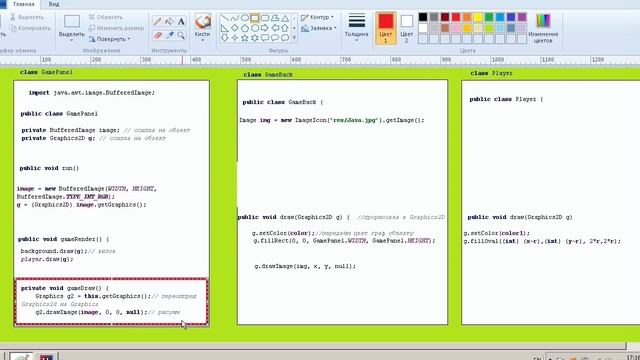Choose the Oval shape
The width and height of the screenshot is (640, 360).
tap(244, 18)
